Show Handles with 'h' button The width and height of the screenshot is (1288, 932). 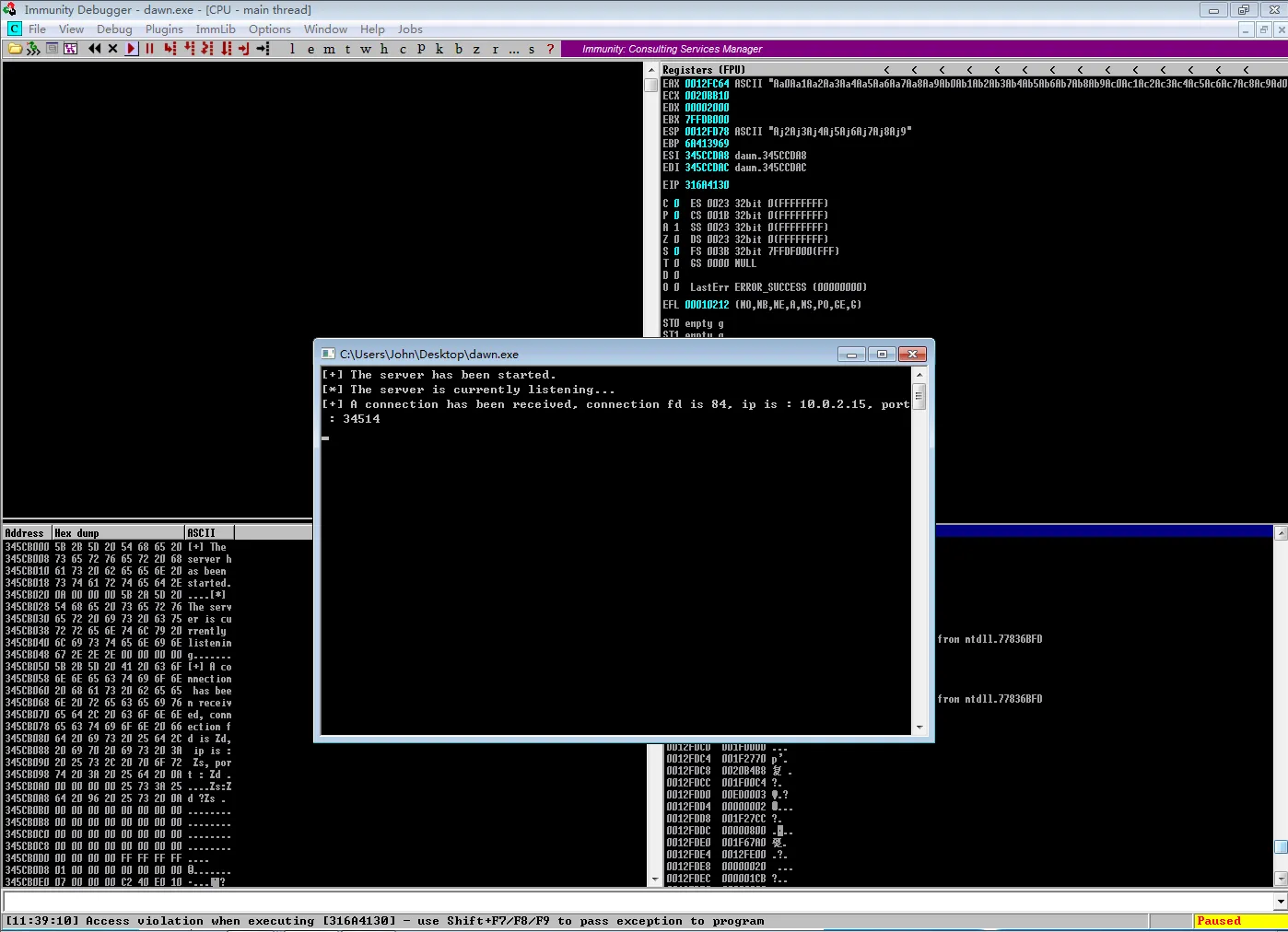click(x=385, y=49)
